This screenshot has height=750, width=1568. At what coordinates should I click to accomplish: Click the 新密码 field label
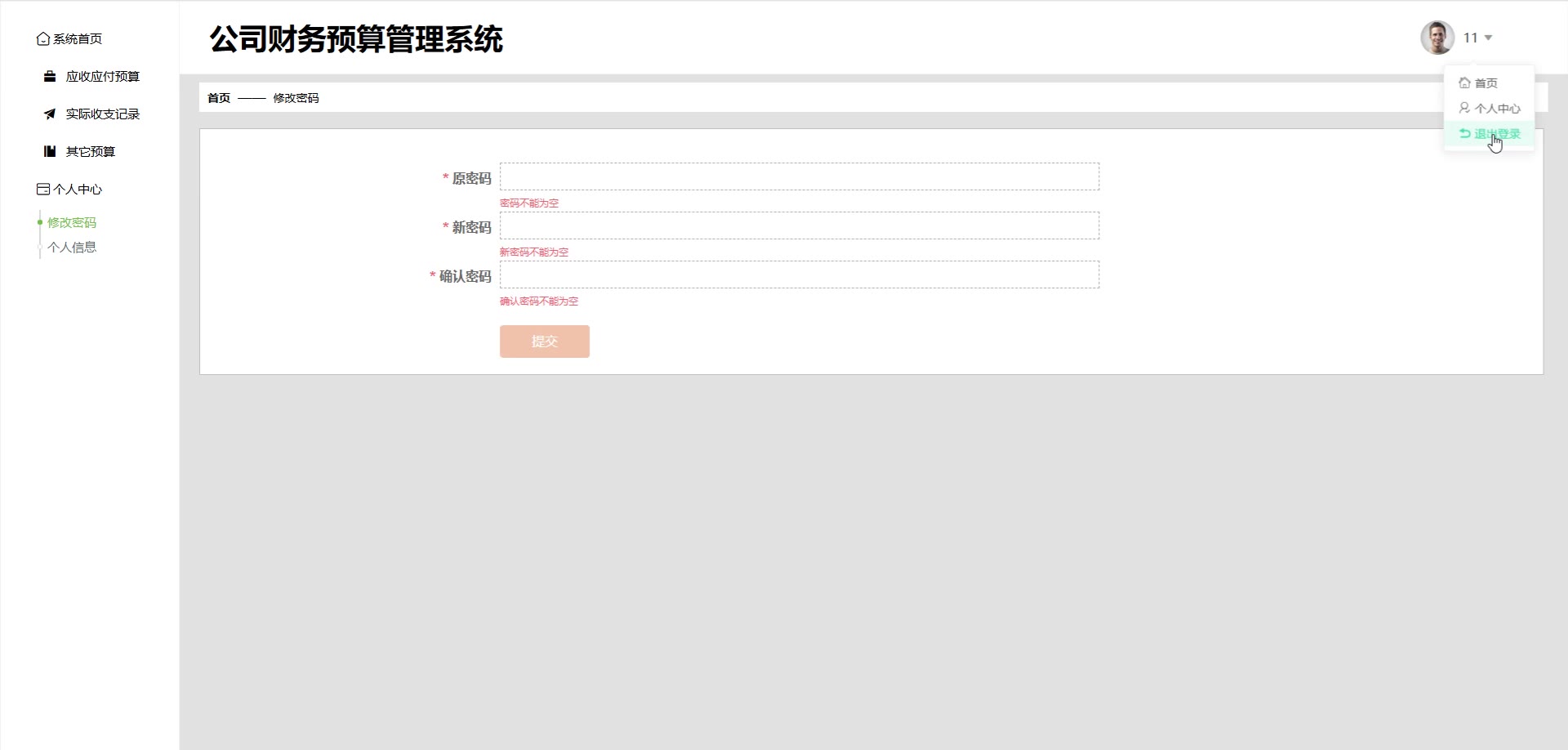tap(472, 227)
